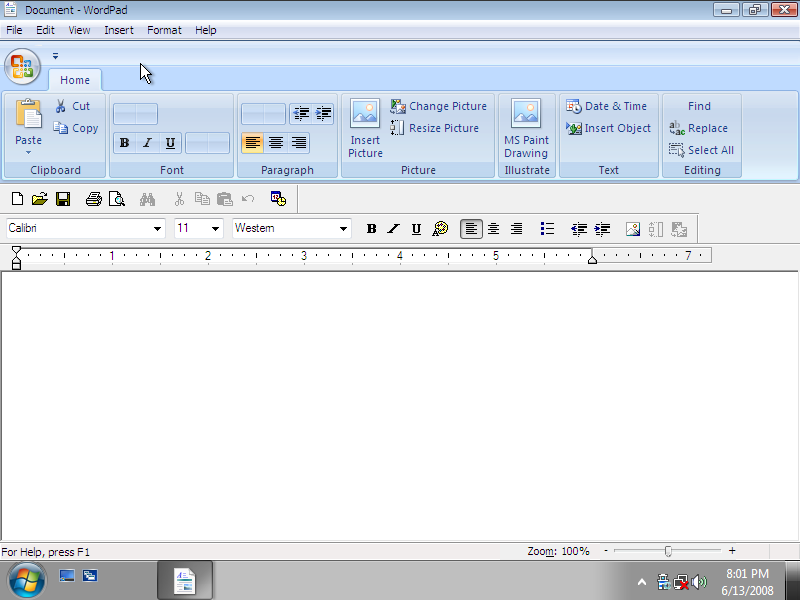
Task: Click Insert Object in the Text group
Action: 608,128
